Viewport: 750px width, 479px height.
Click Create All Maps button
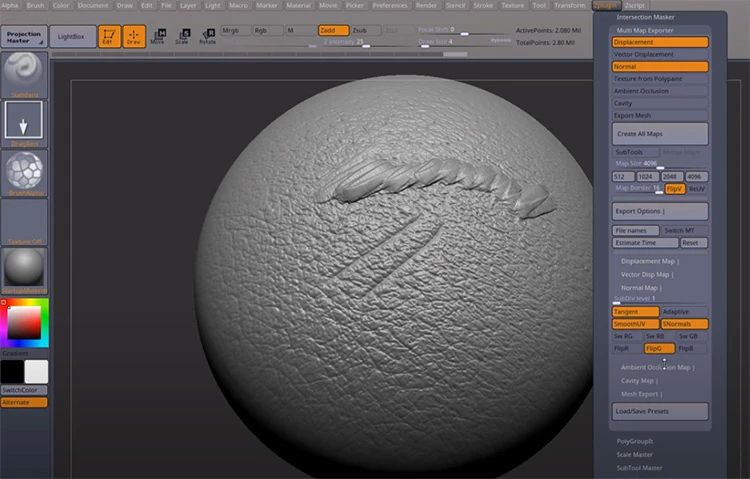tap(660, 134)
